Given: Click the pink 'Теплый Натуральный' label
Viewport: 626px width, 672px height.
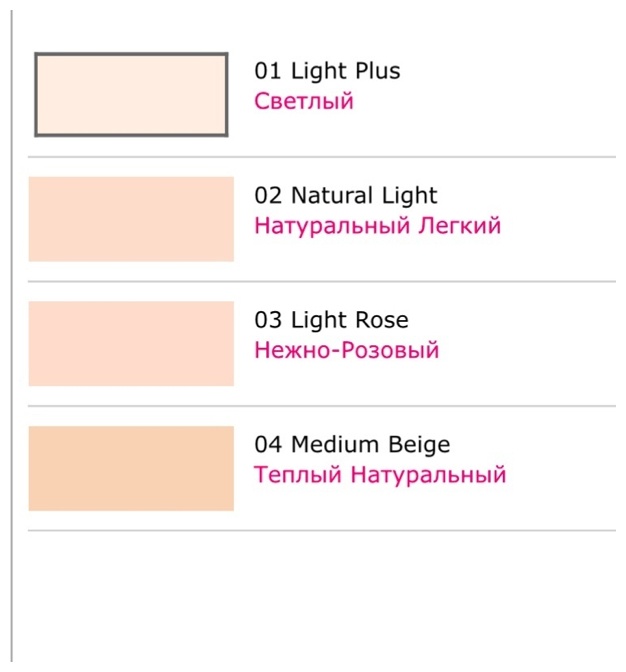Looking at the screenshot, I should coord(380,475).
